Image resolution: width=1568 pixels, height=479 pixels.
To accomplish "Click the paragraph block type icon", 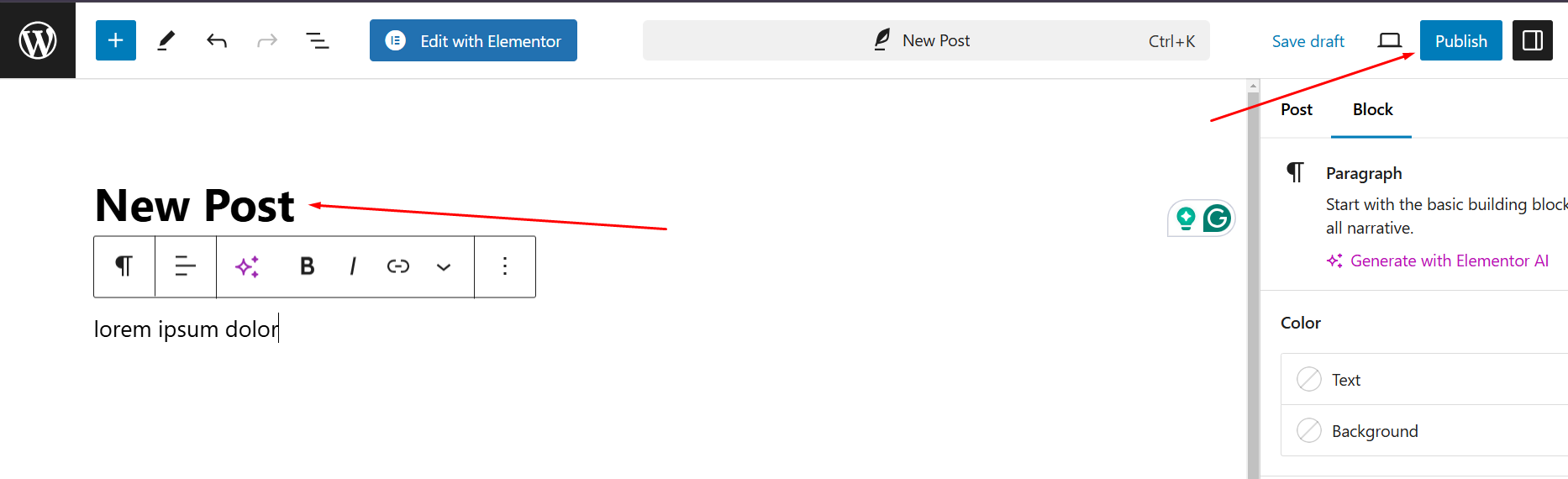I will point(124,266).
